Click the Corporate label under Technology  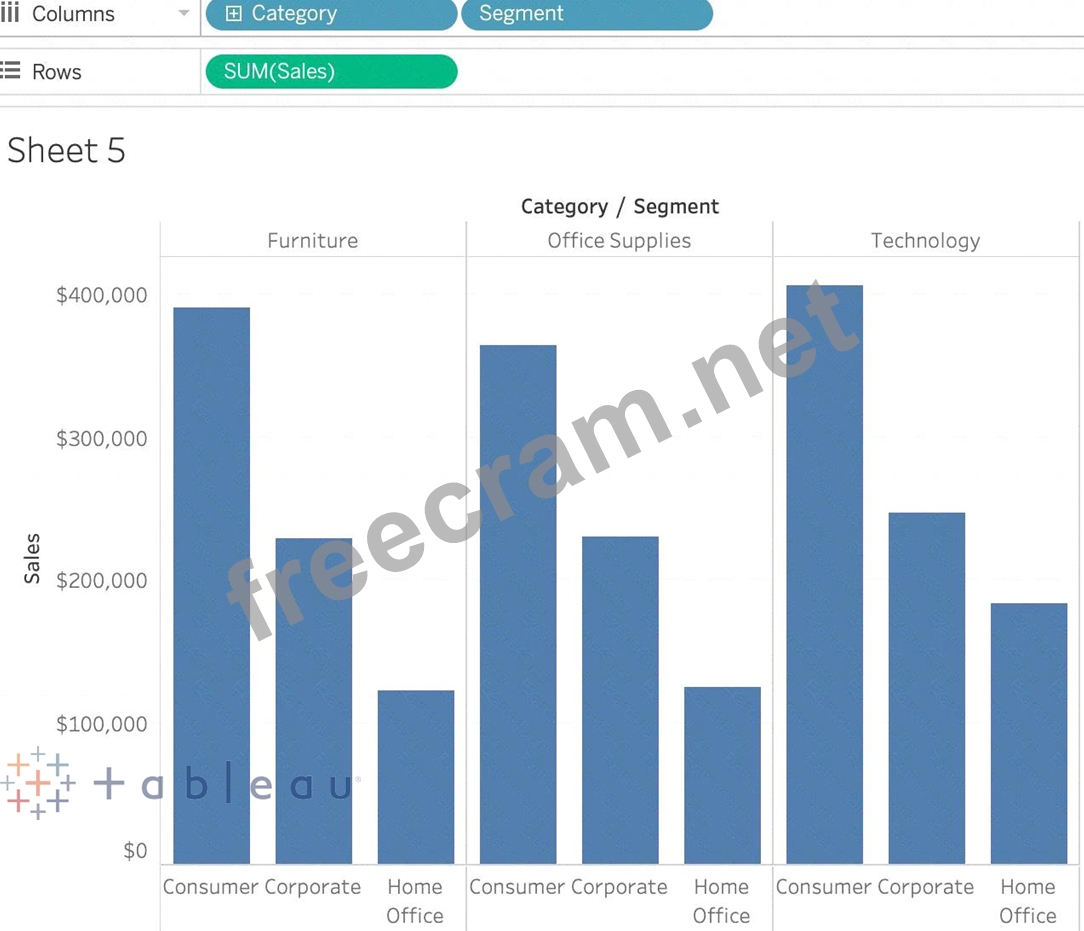pyautogui.click(x=926, y=887)
